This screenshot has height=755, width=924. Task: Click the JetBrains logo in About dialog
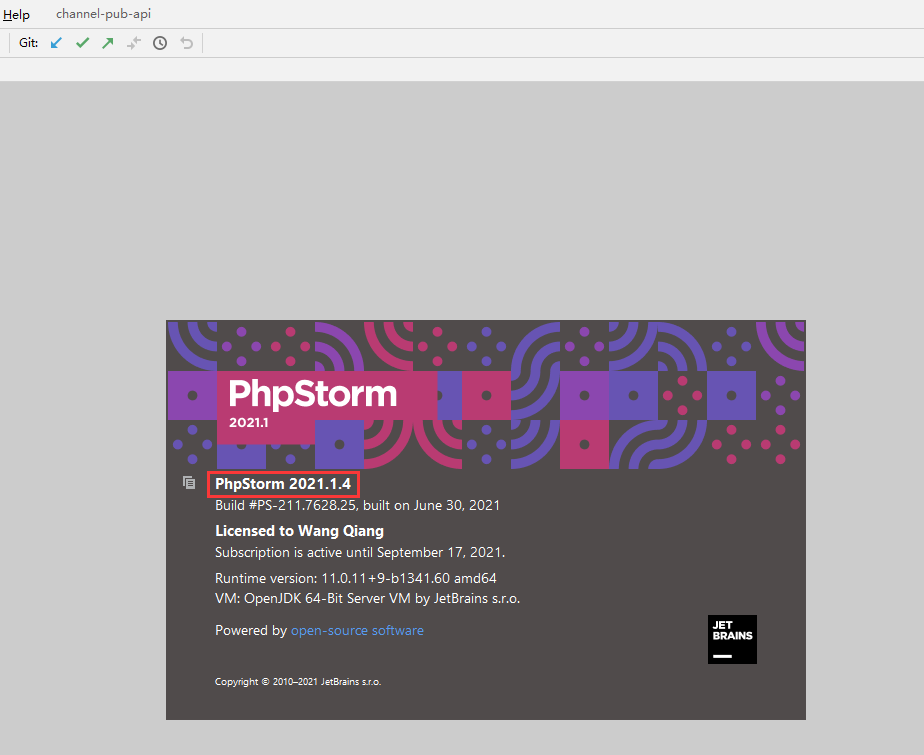[x=732, y=639]
